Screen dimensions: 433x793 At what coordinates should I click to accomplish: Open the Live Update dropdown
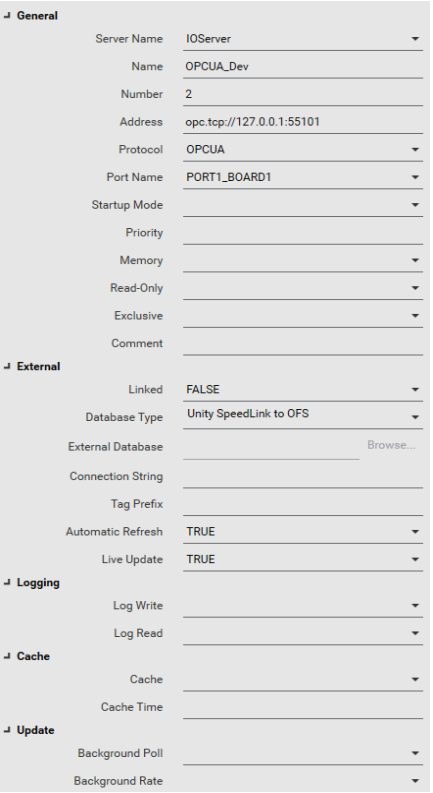pyautogui.click(x=303, y=560)
